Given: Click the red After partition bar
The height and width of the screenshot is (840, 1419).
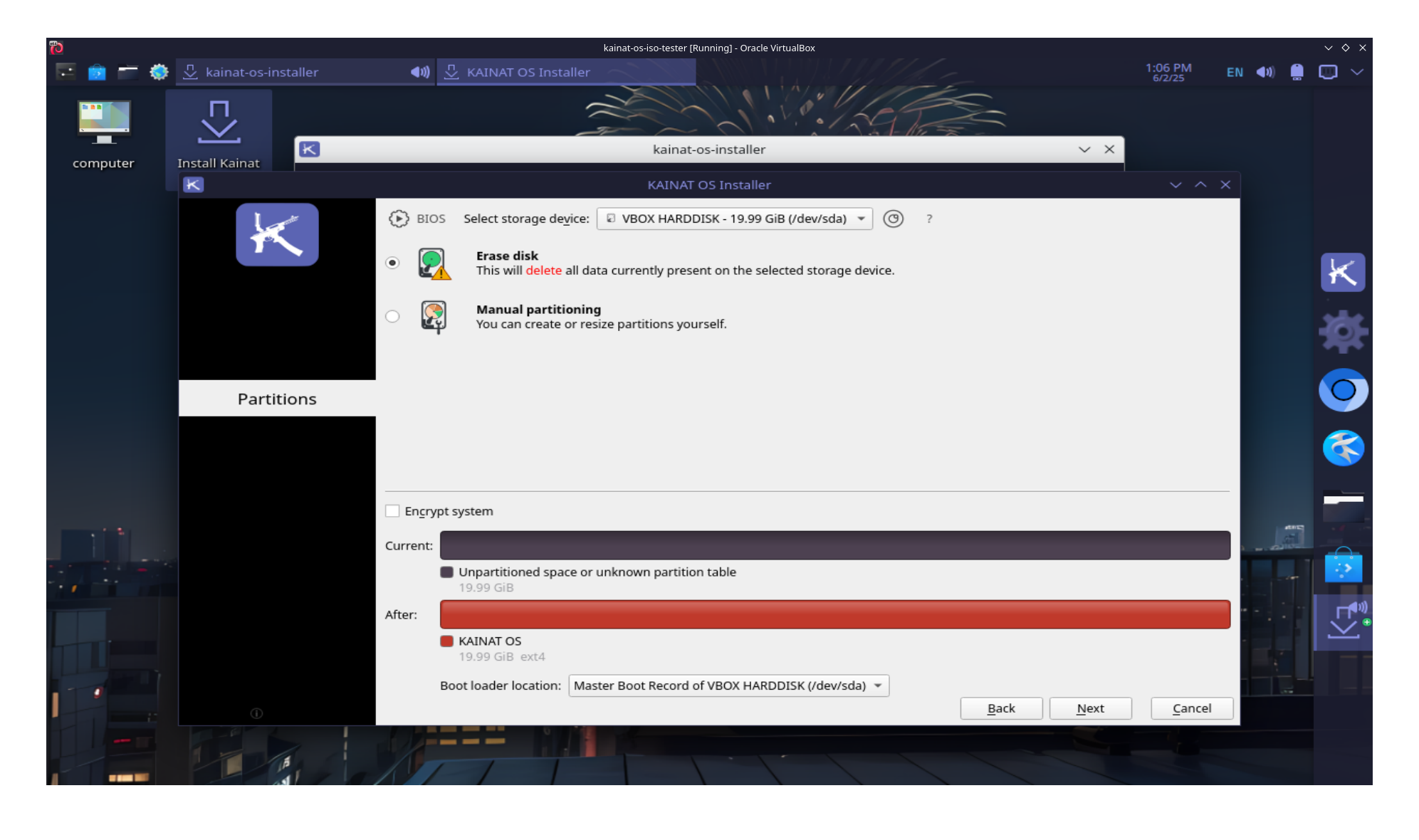Looking at the screenshot, I should [x=834, y=614].
